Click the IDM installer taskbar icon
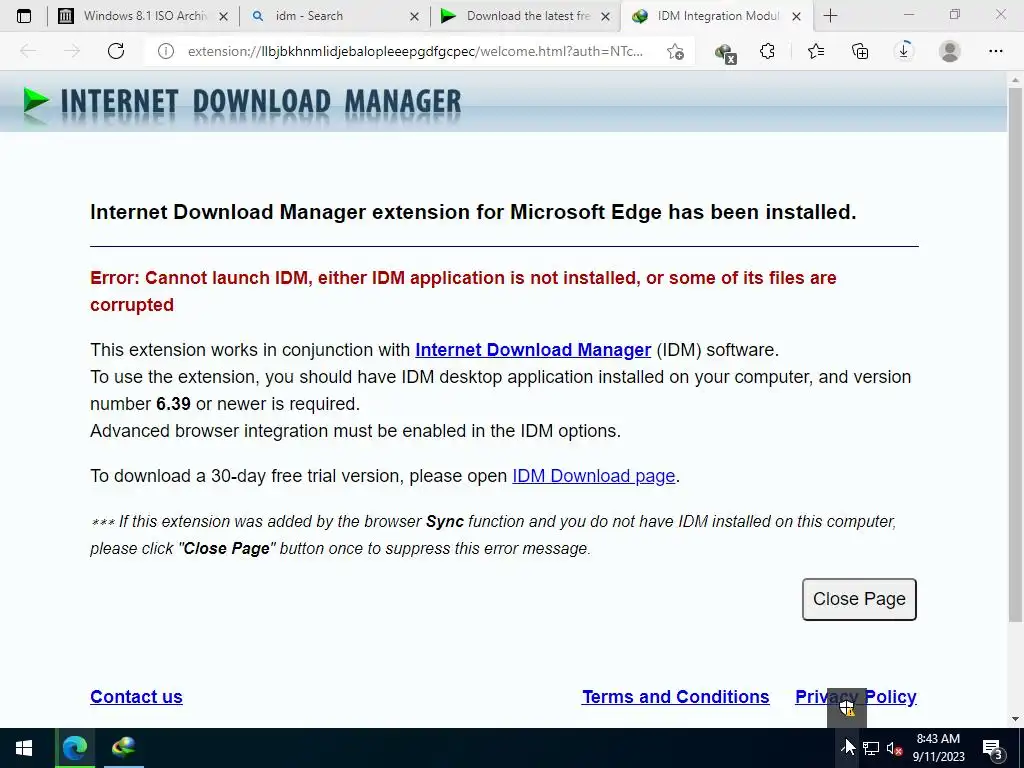The image size is (1024, 768). [123, 748]
